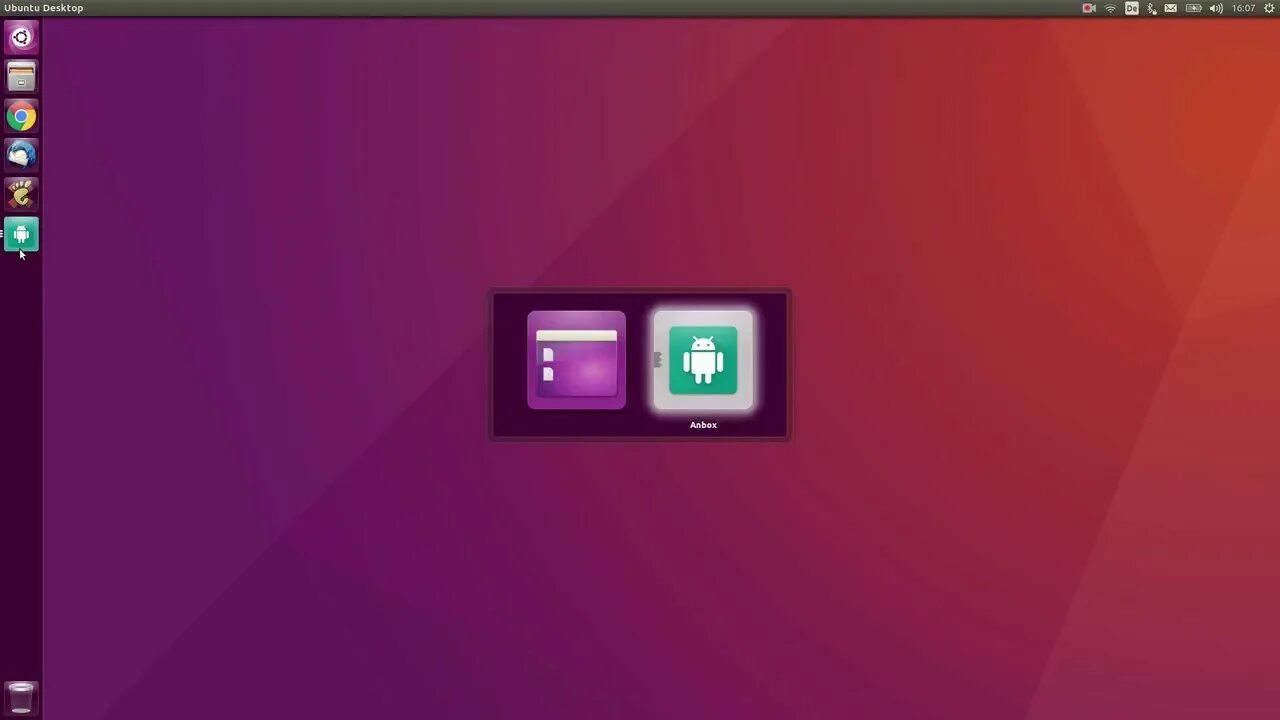
Task: Open the battery status menu
Action: 1193,8
